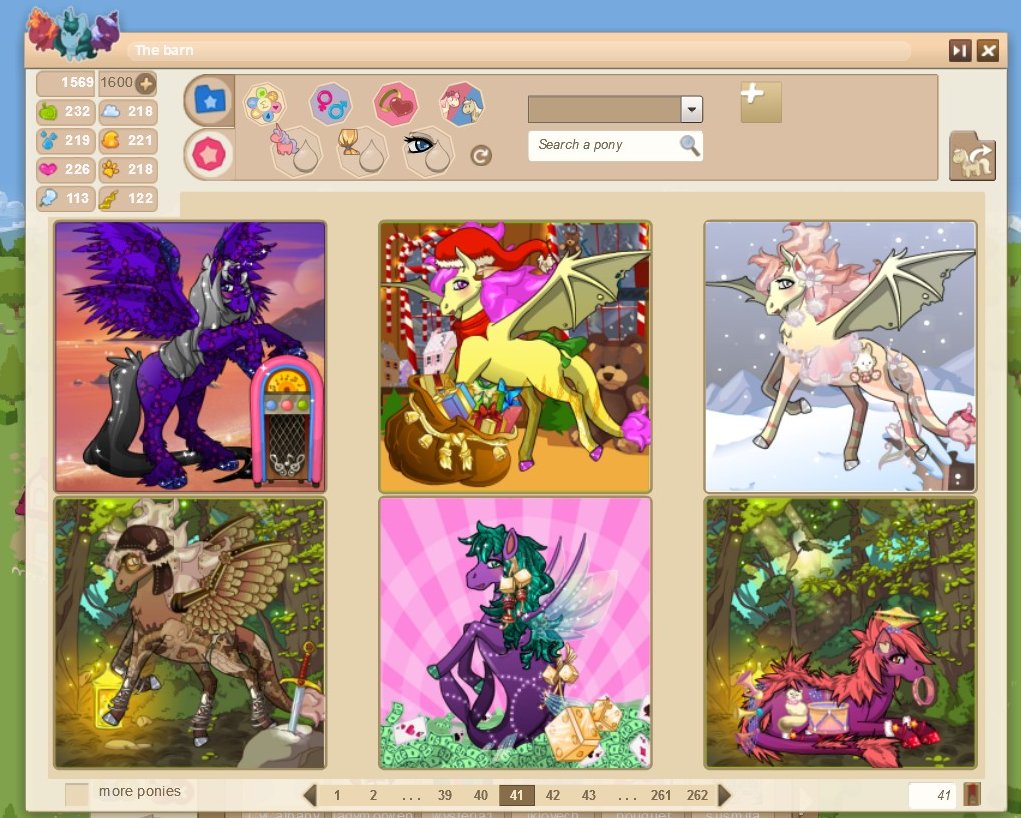Go to previous page arrow
The height and width of the screenshot is (818, 1021).
tap(310, 795)
